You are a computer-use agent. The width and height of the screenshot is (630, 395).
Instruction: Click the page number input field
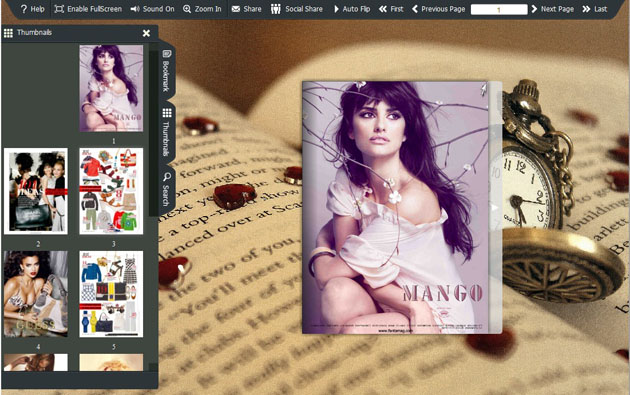499,9
